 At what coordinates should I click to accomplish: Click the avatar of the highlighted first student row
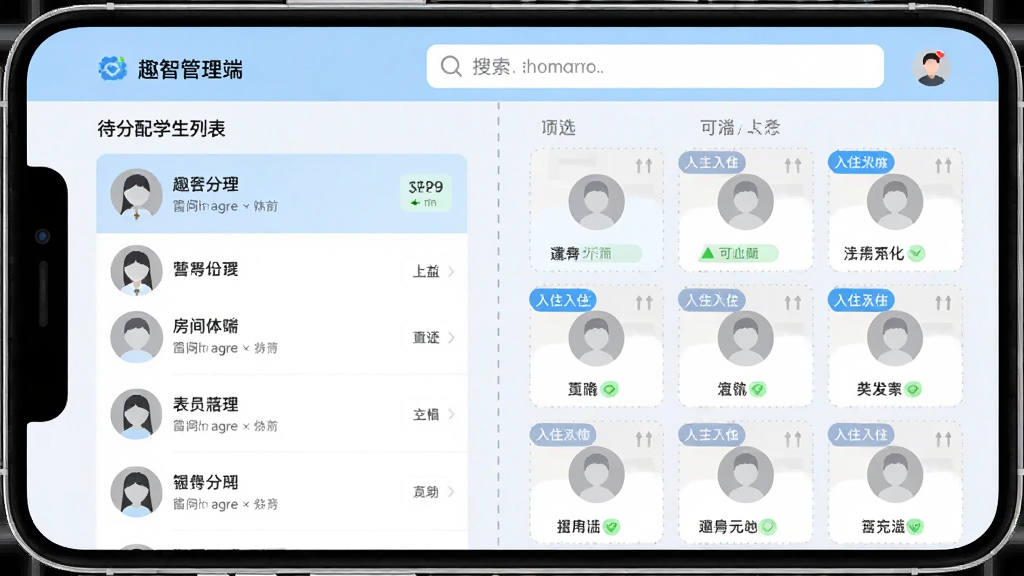pyautogui.click(x=136, y=194)
